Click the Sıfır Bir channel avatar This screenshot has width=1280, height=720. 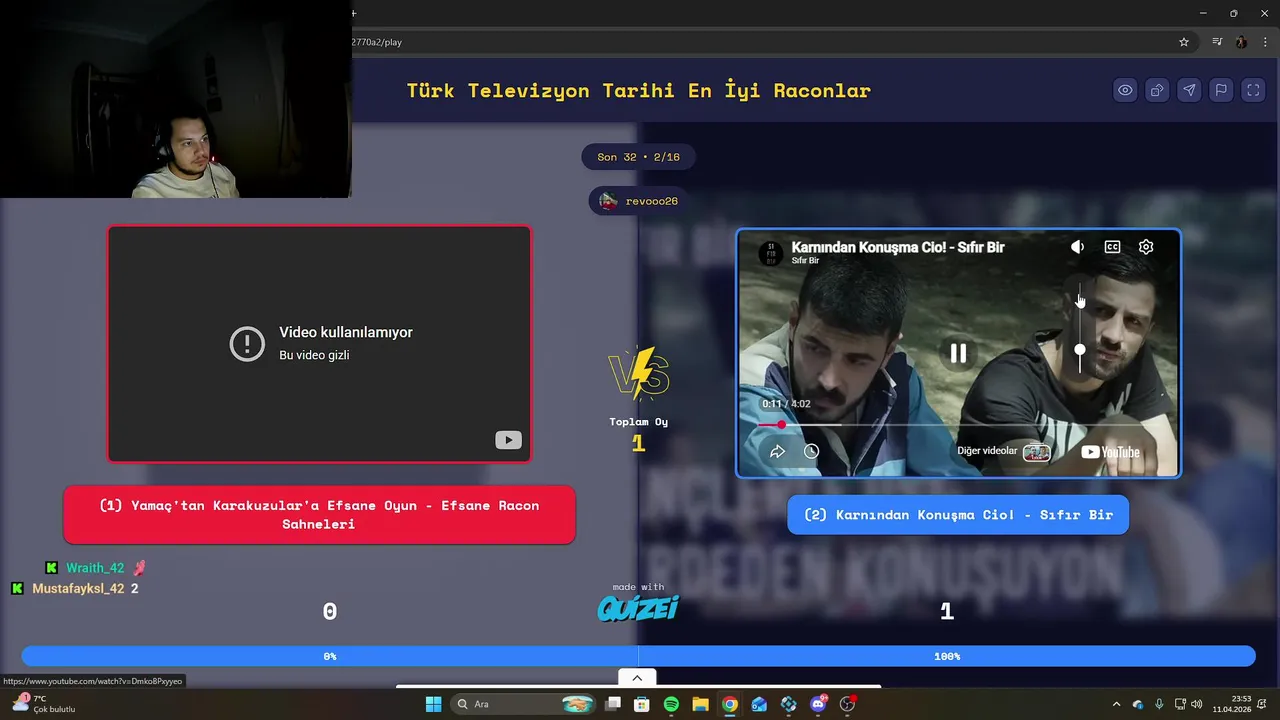(770, 253)
